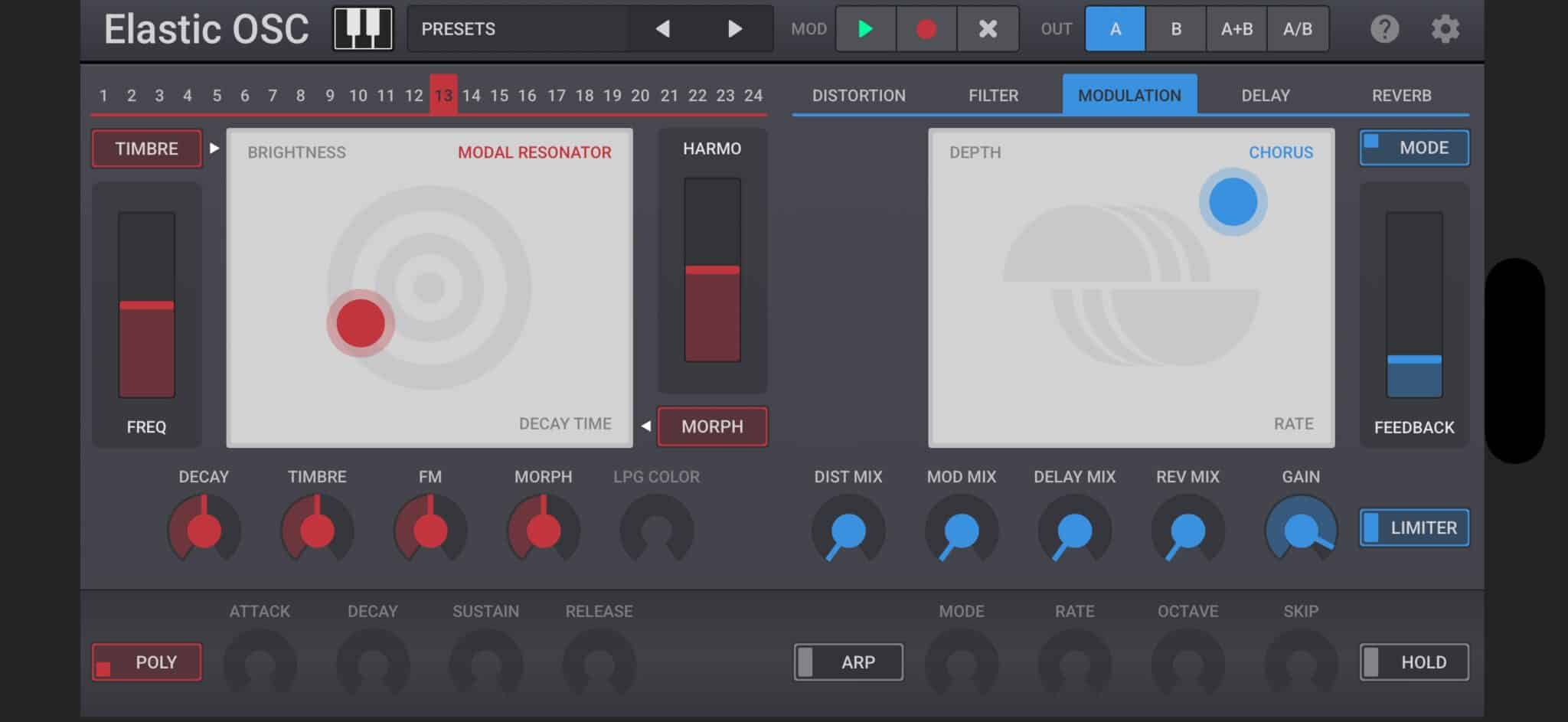Enable the ARP toggle

(848, 662)
